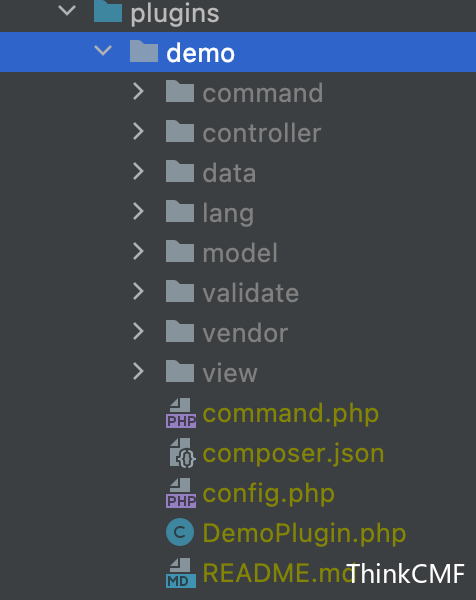The height and width of the screenshot is (600, 476).
Task: Click the PHP icon next to config.php
Action: pos(181,493)
